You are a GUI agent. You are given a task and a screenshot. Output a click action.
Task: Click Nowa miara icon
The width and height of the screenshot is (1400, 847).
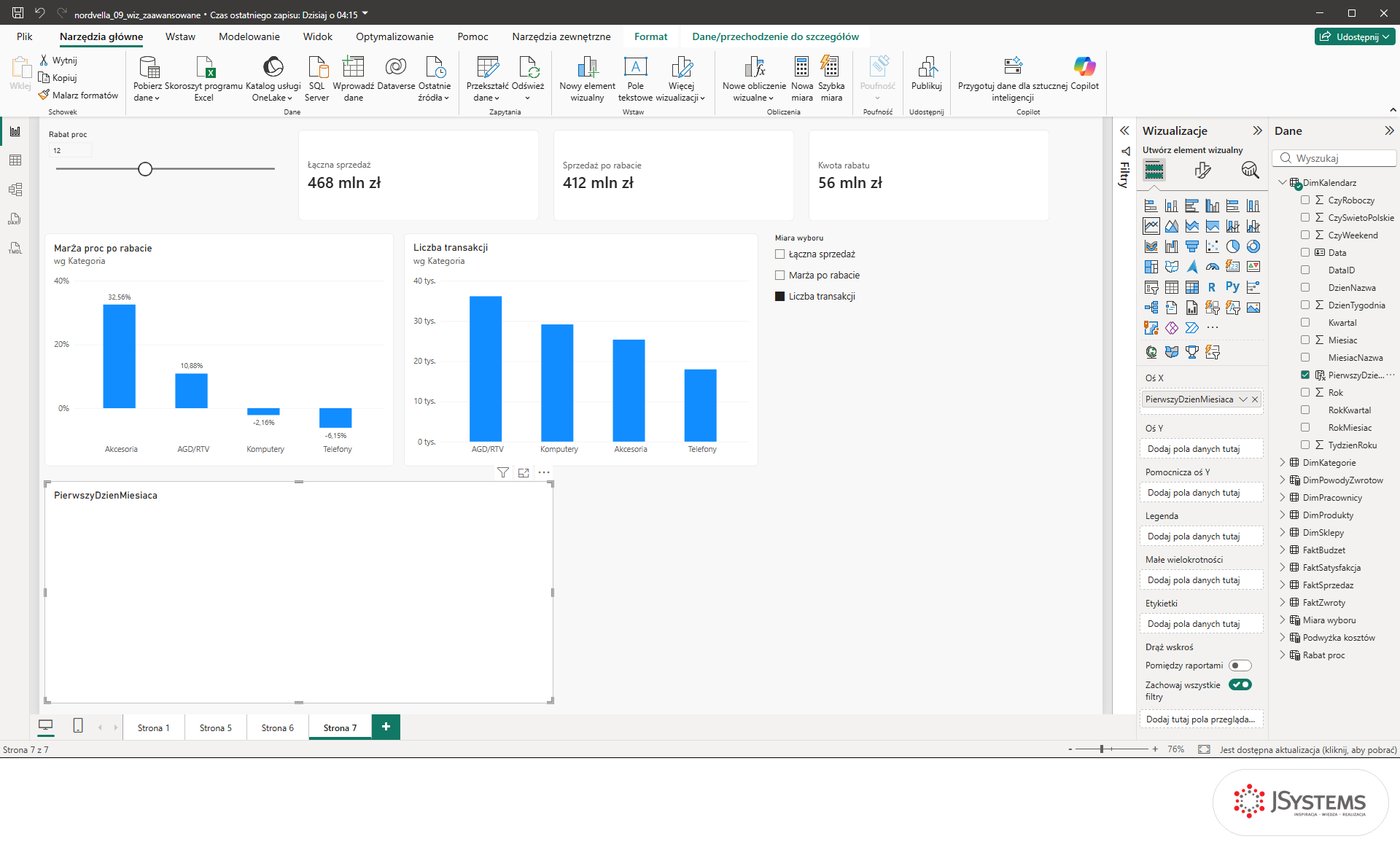[x=801, y=79]
